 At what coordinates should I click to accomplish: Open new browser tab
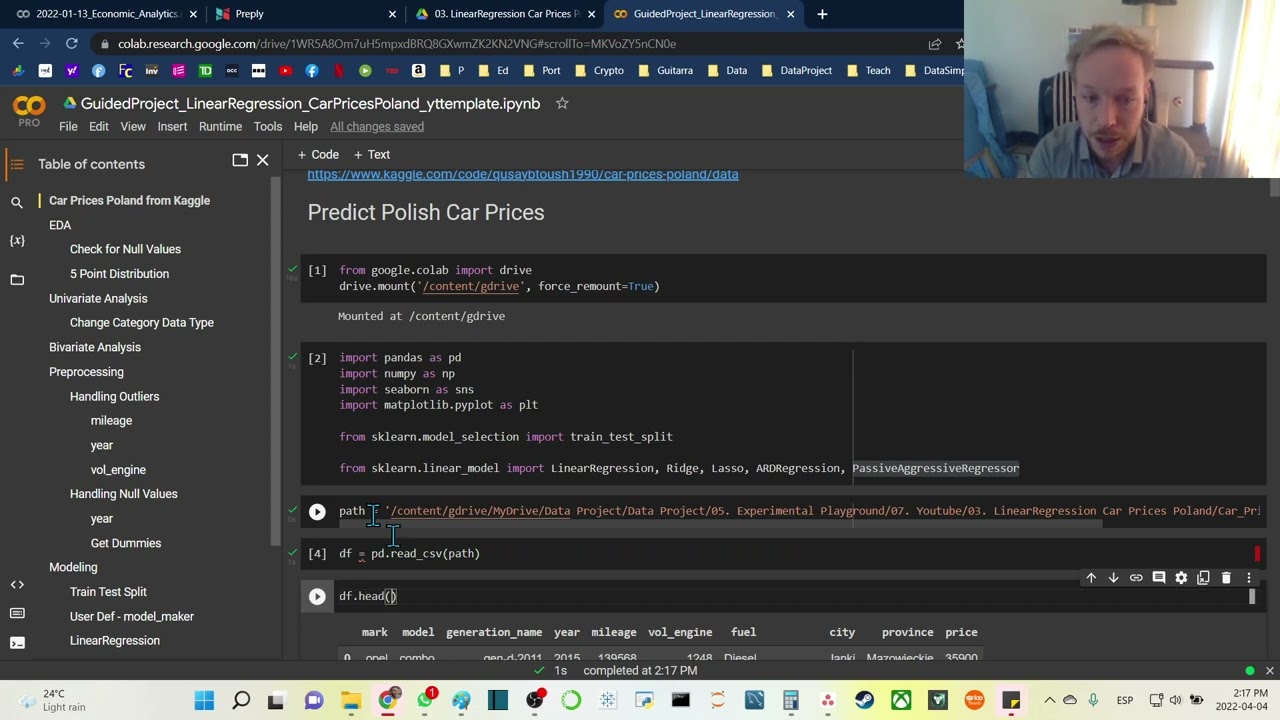[822, 14]
